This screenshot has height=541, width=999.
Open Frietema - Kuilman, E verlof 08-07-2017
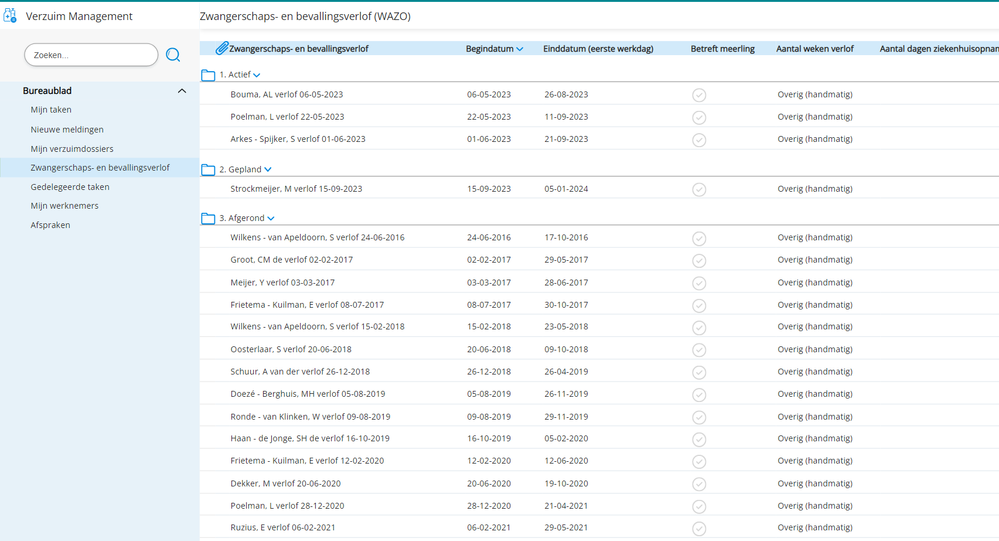pyautogui.click(x=307, y=305)
